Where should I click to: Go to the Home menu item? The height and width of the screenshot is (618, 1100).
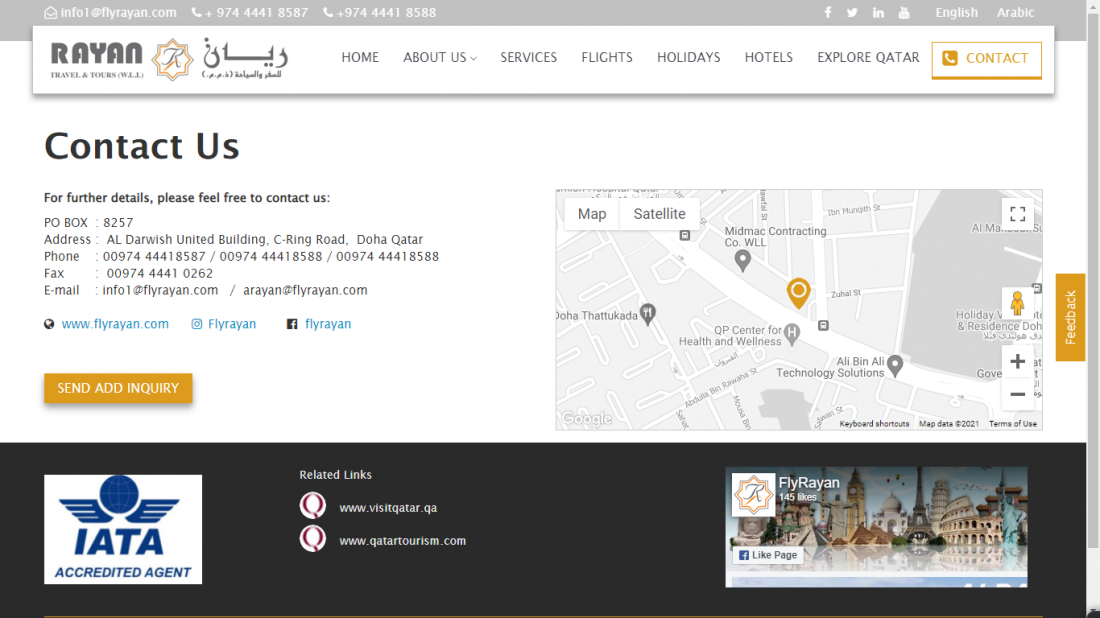[x=360, y=58]
